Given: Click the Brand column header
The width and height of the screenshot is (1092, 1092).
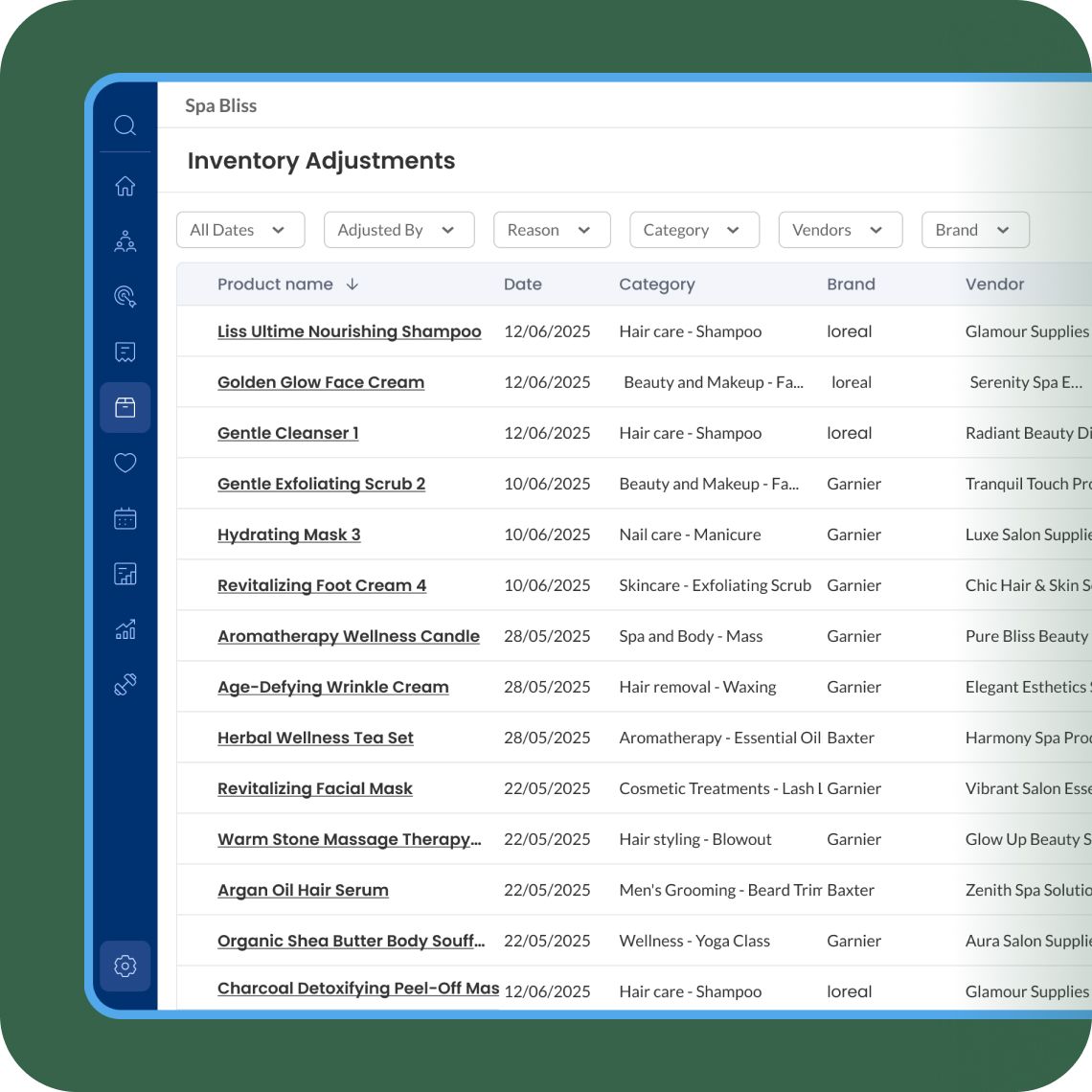Looking at the screenshot, I should (x=851, y=284).
